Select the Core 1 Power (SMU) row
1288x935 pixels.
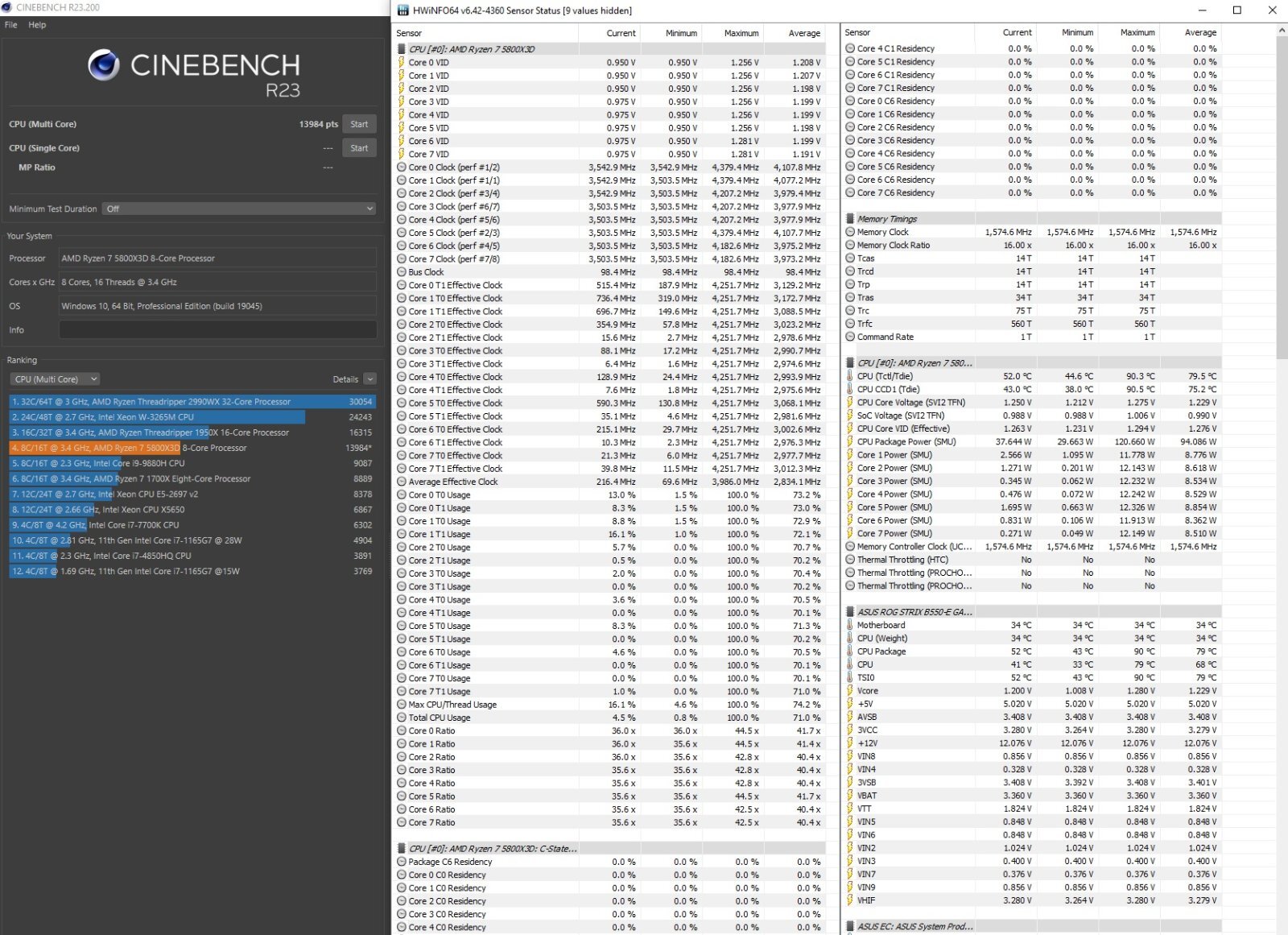click(x=1032, y=455)
